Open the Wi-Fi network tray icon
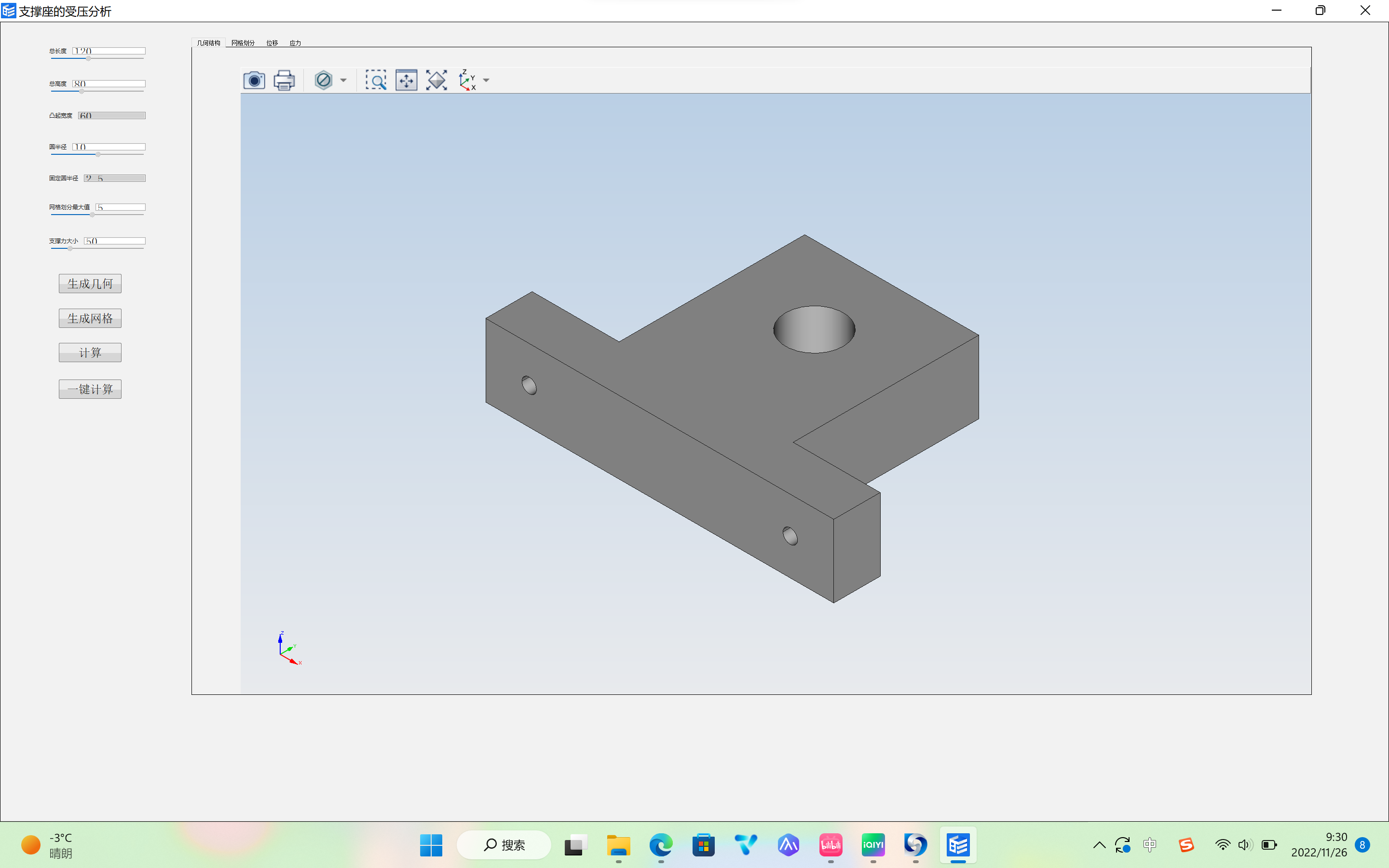 pyautogui.click(x=1223, y=845)
